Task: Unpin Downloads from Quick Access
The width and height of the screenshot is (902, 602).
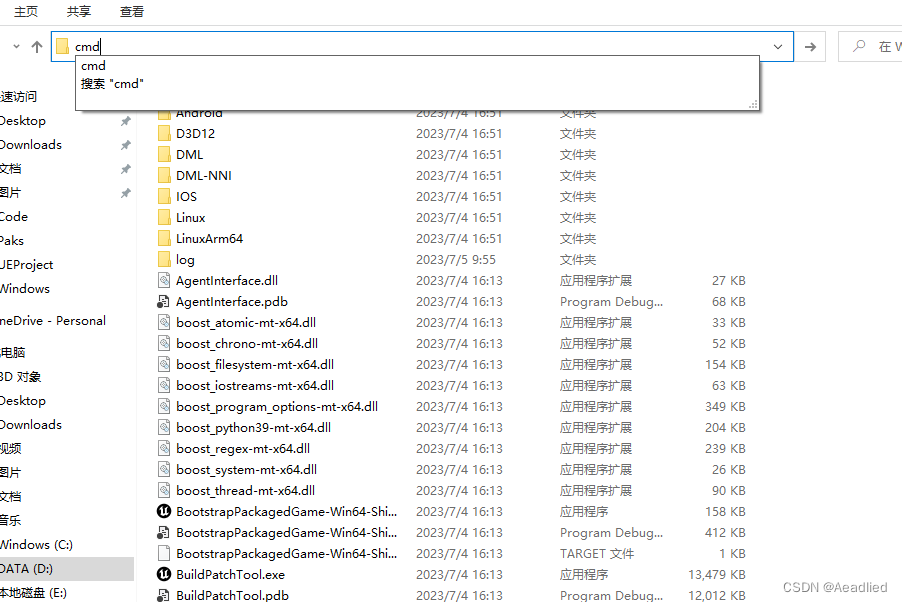Action: coord(128,144)
